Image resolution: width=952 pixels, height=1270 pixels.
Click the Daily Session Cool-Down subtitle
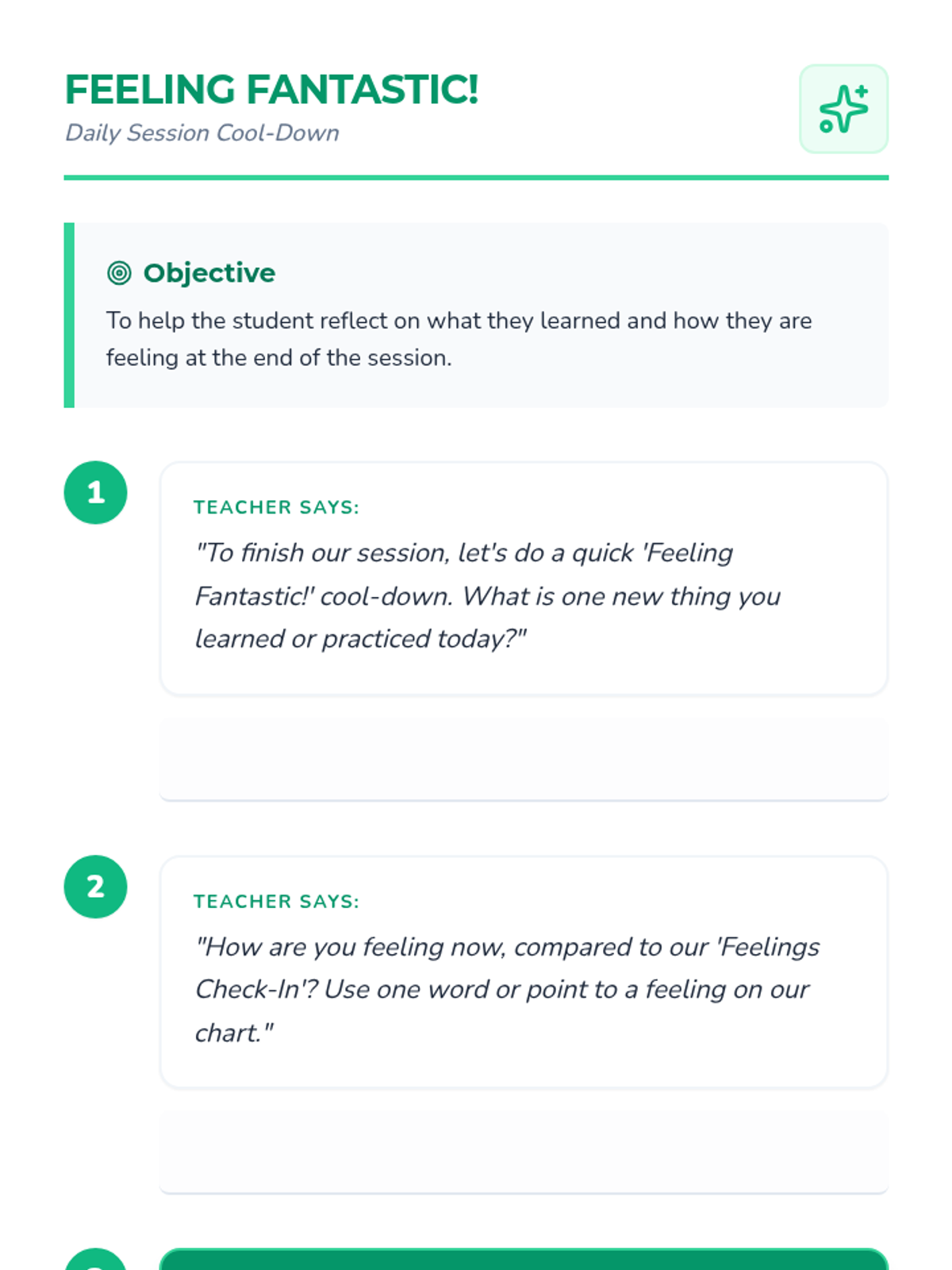coord(202,133)
